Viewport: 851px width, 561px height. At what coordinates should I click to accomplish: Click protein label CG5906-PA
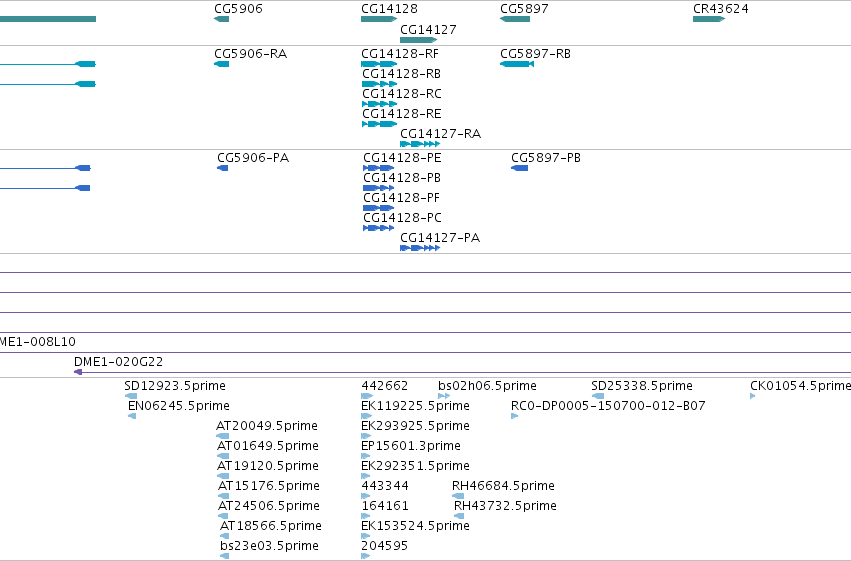coord(253,158)
